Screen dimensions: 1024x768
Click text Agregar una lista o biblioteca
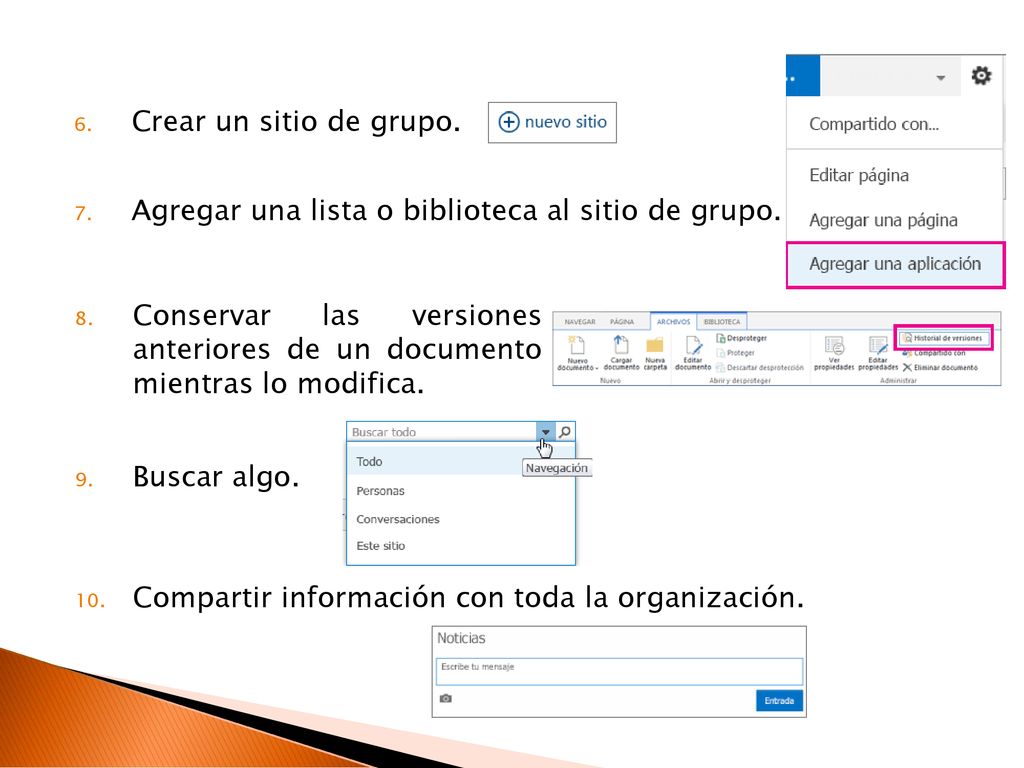[x=336, y=210]
